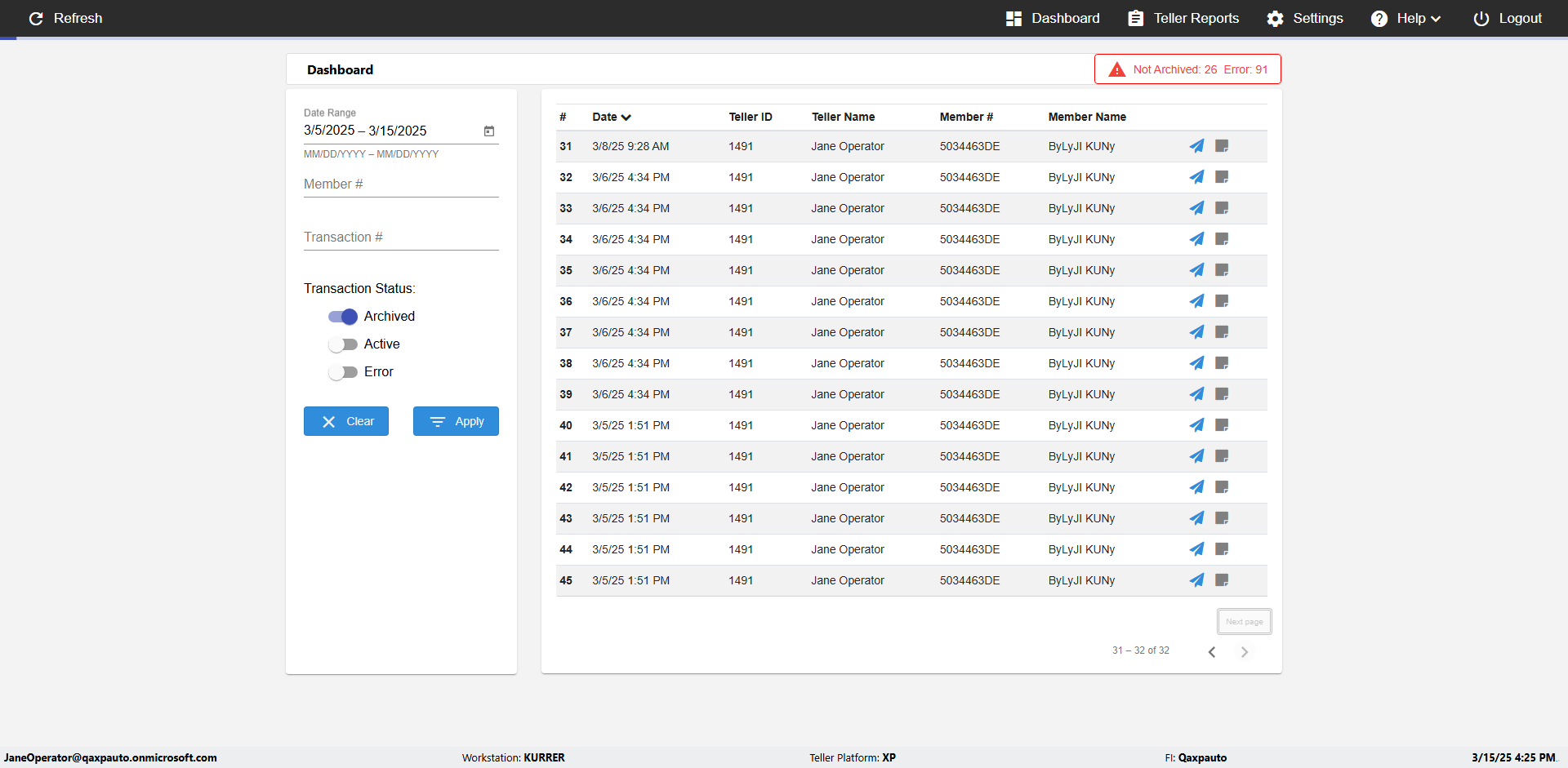Screen dimensions: 1568x768
Task: Click Refresh in the top bar
Action: (65, 18)
